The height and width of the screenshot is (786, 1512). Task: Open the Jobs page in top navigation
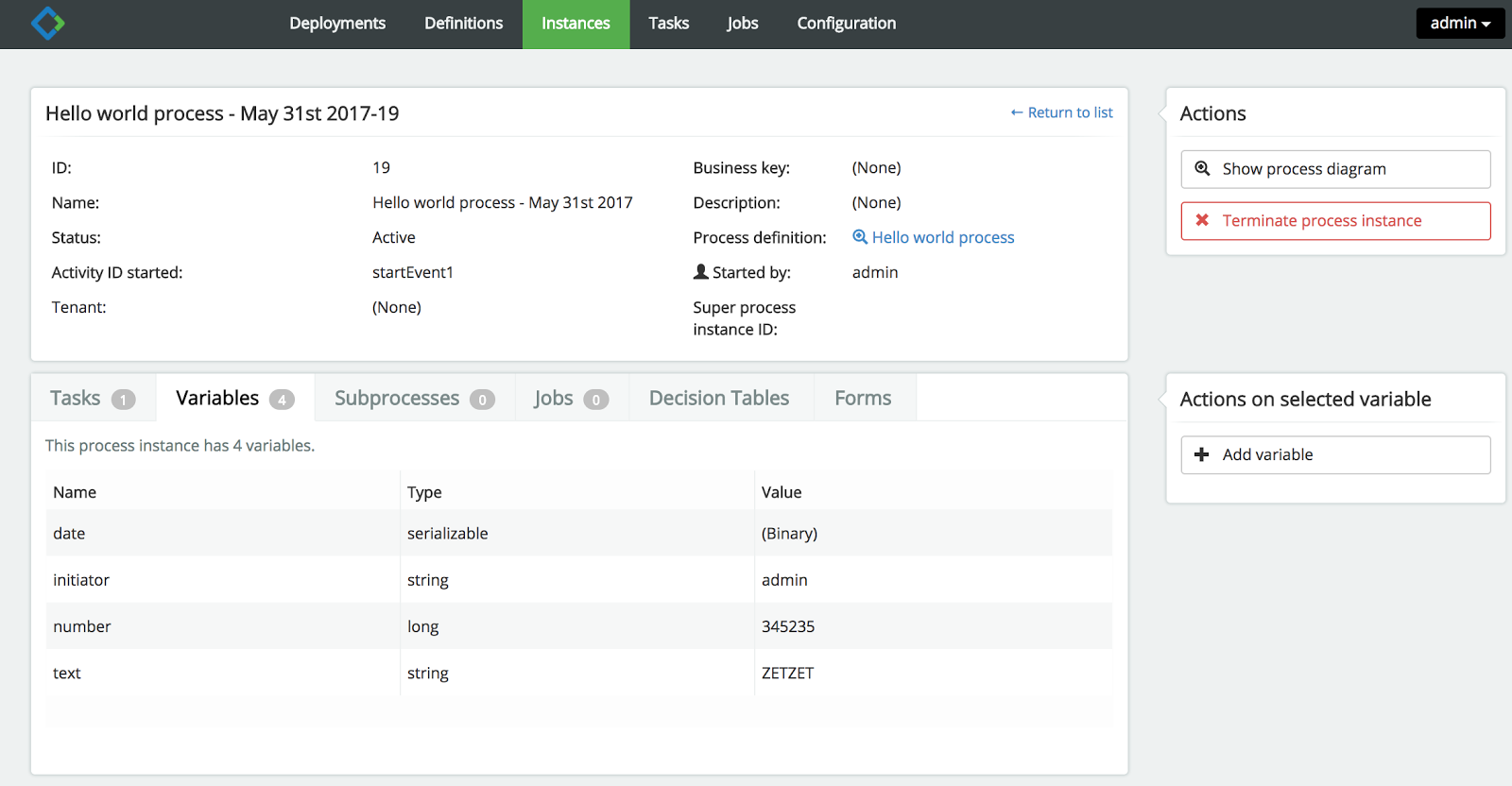(743, 24)
